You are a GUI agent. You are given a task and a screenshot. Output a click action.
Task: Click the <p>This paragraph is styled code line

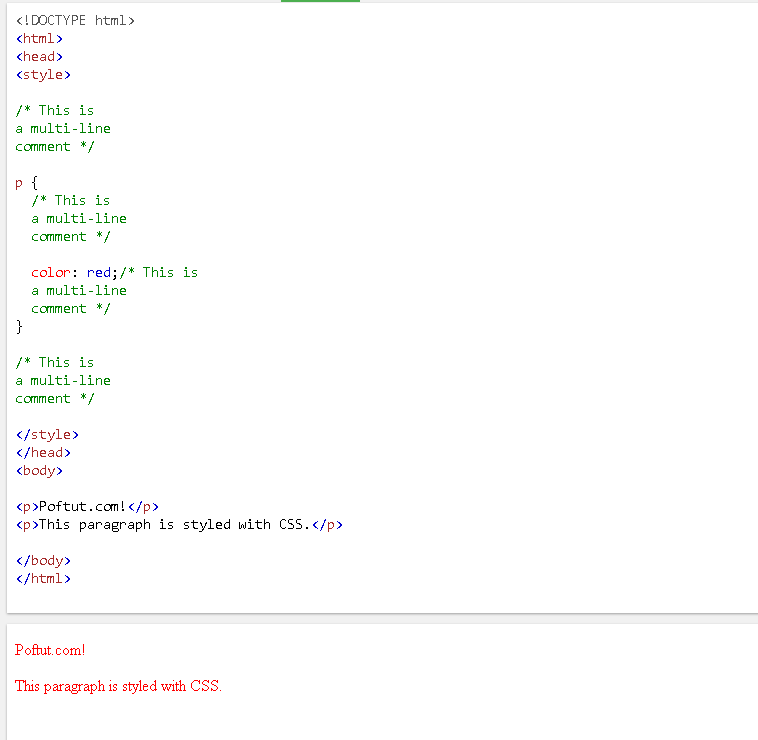(179, 525)
